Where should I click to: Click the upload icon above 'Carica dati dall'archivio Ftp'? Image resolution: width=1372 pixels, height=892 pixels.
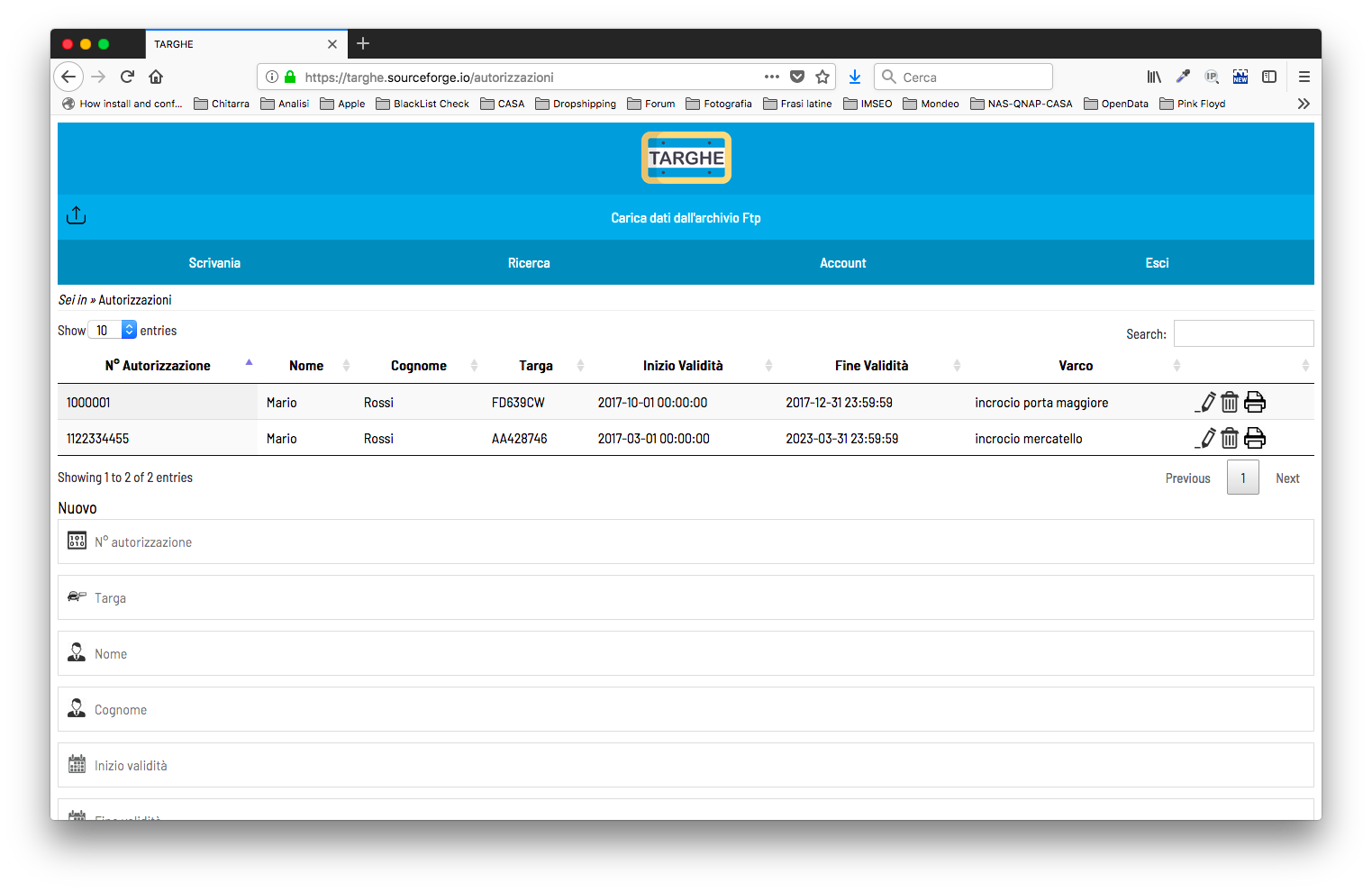(x=76, y=215)
